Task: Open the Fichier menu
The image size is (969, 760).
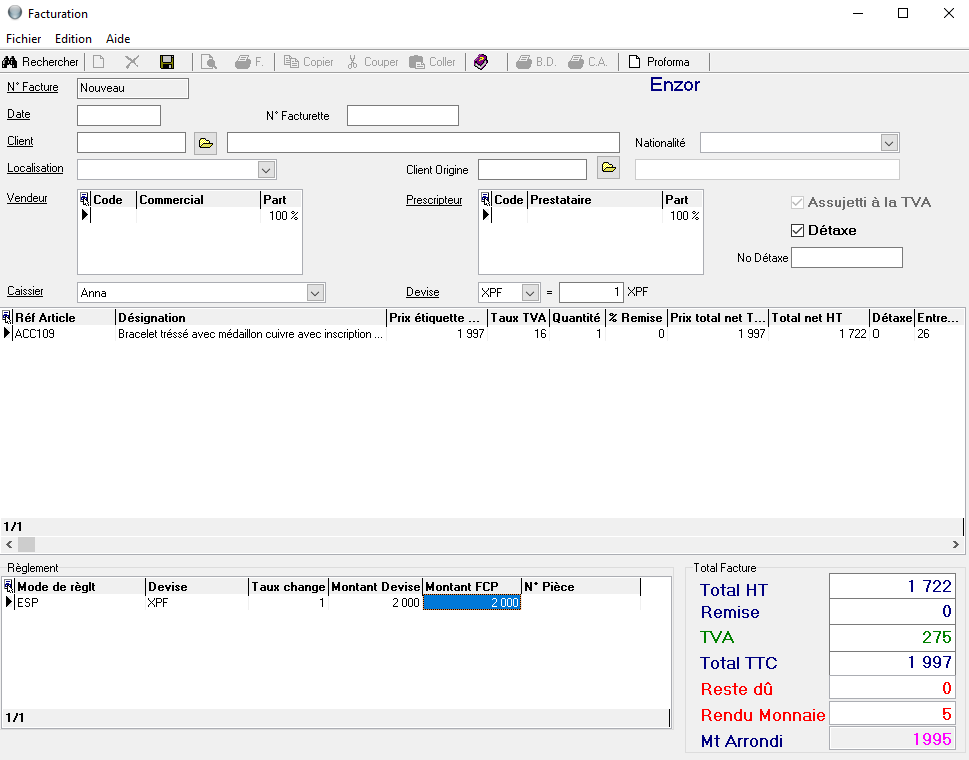Action: 24,39
